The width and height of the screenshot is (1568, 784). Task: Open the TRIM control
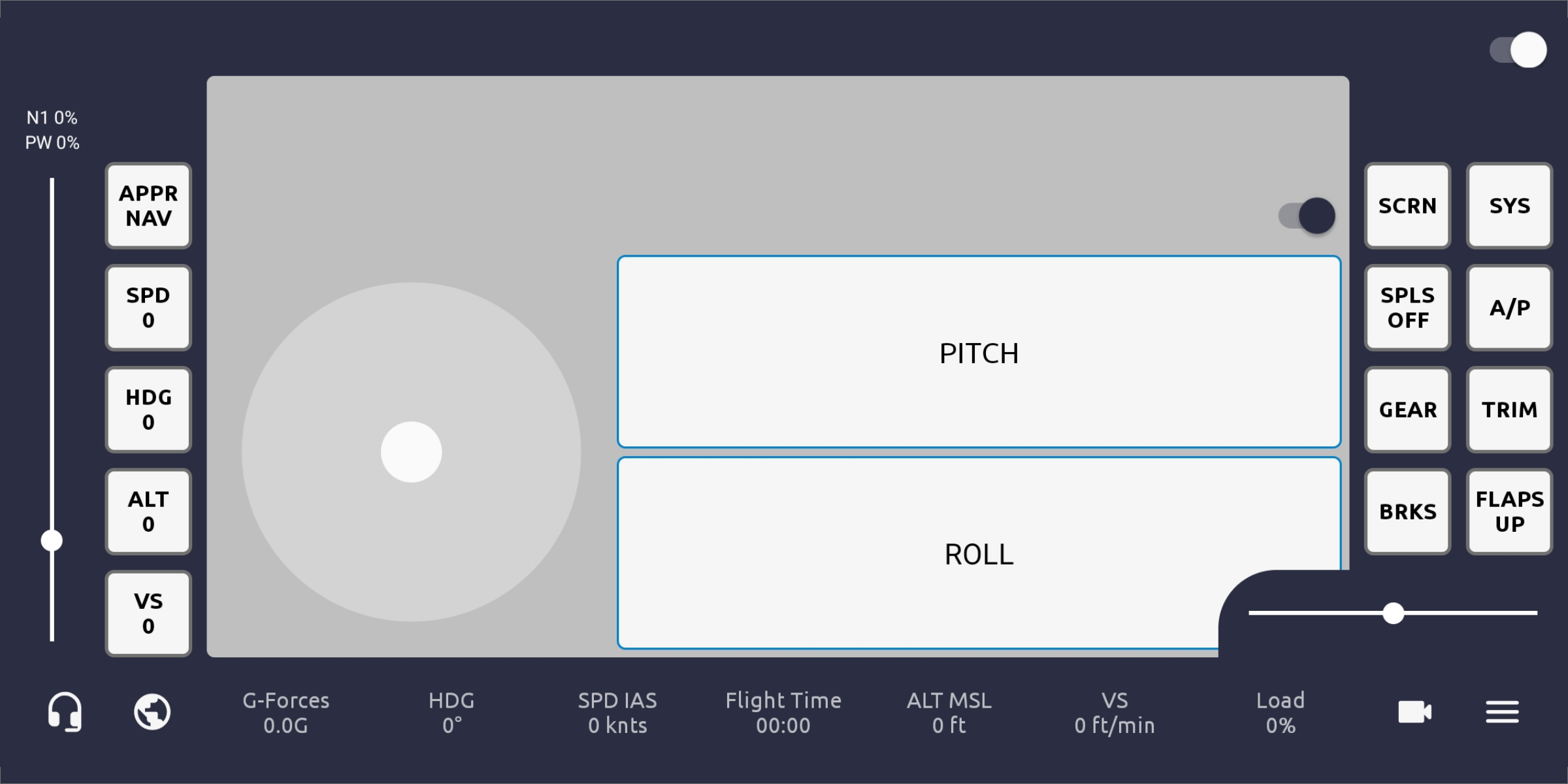point(1509,410)
